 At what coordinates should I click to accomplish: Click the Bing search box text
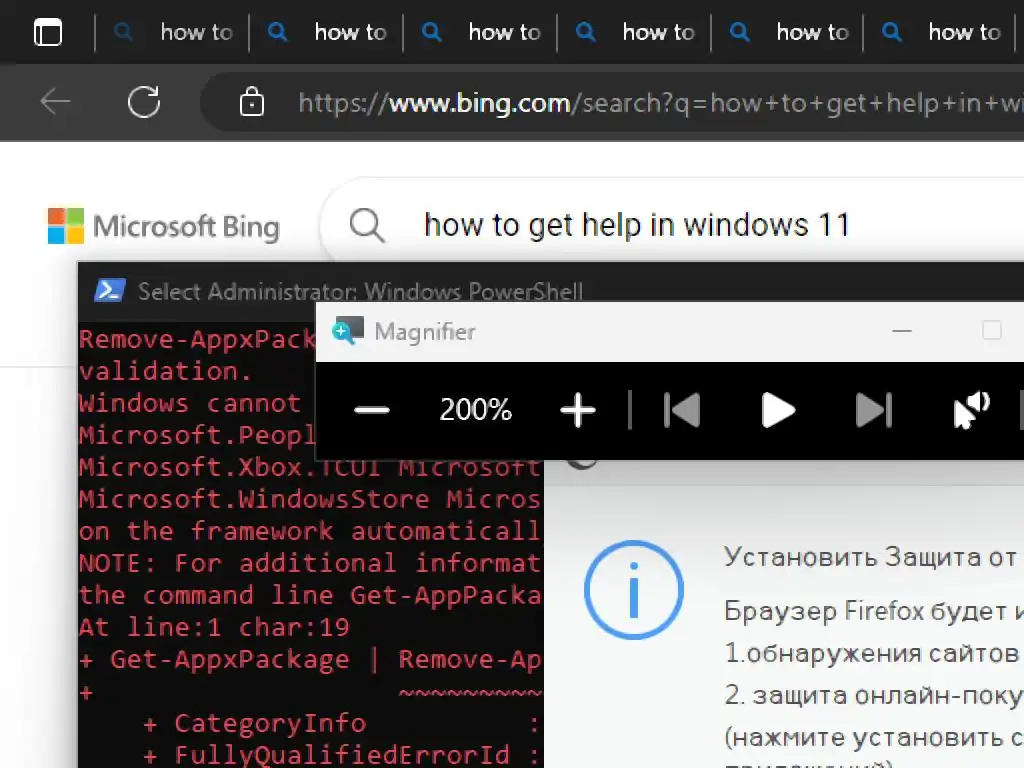pyautogui.click(x=637, y=225)
